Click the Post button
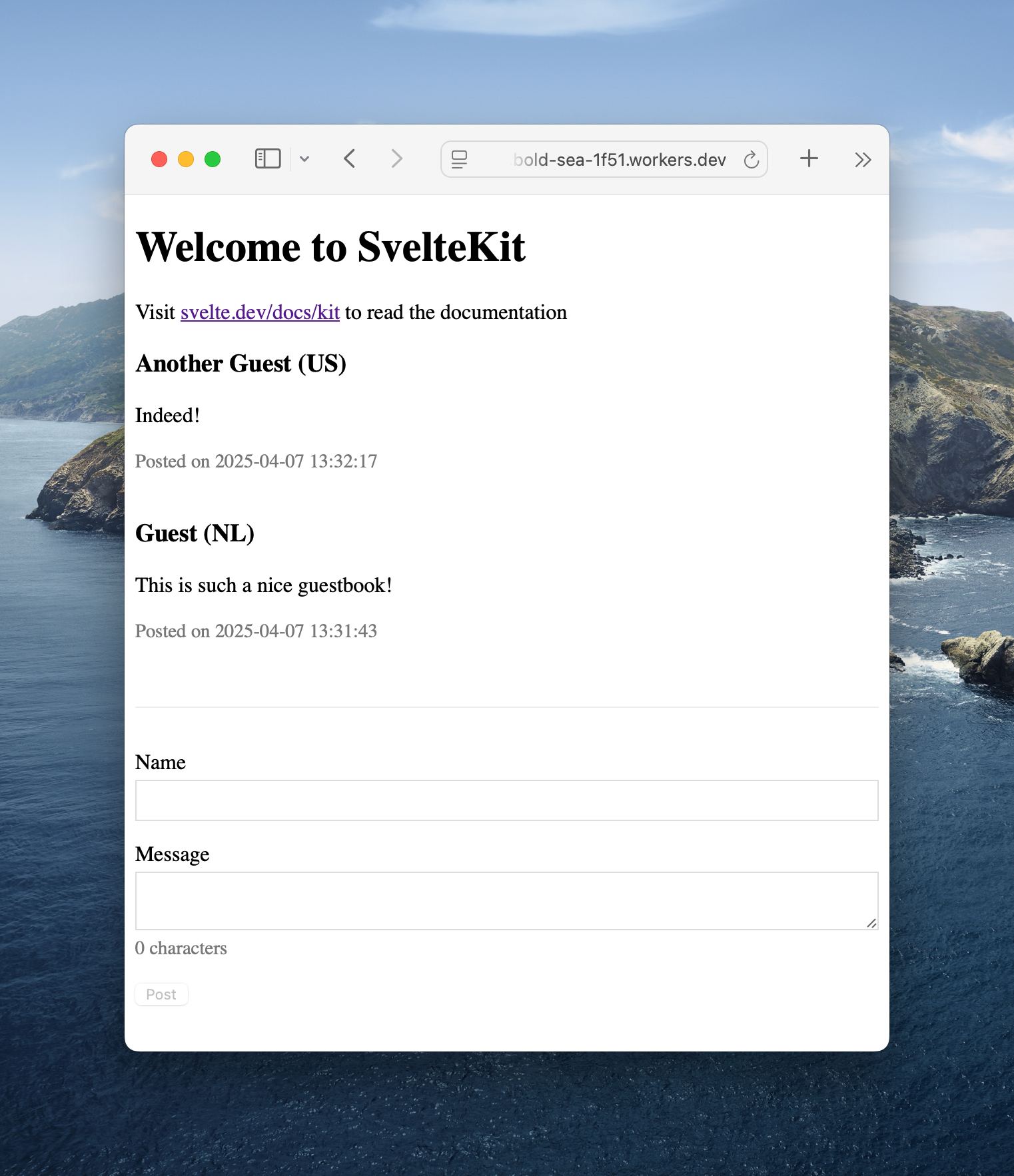Viewport: 1014px width, 1176px height. 161,994
